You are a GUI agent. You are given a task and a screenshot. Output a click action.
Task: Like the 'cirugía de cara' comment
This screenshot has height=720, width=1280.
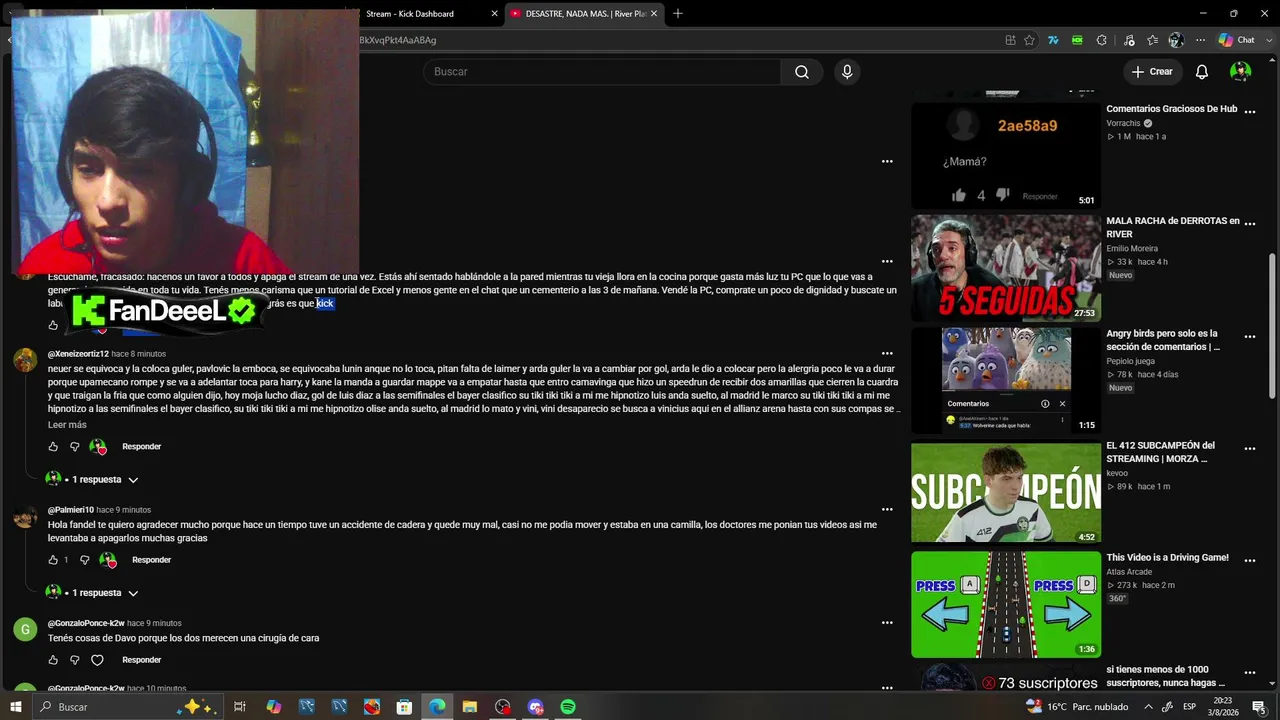click(x=53, y=660)
